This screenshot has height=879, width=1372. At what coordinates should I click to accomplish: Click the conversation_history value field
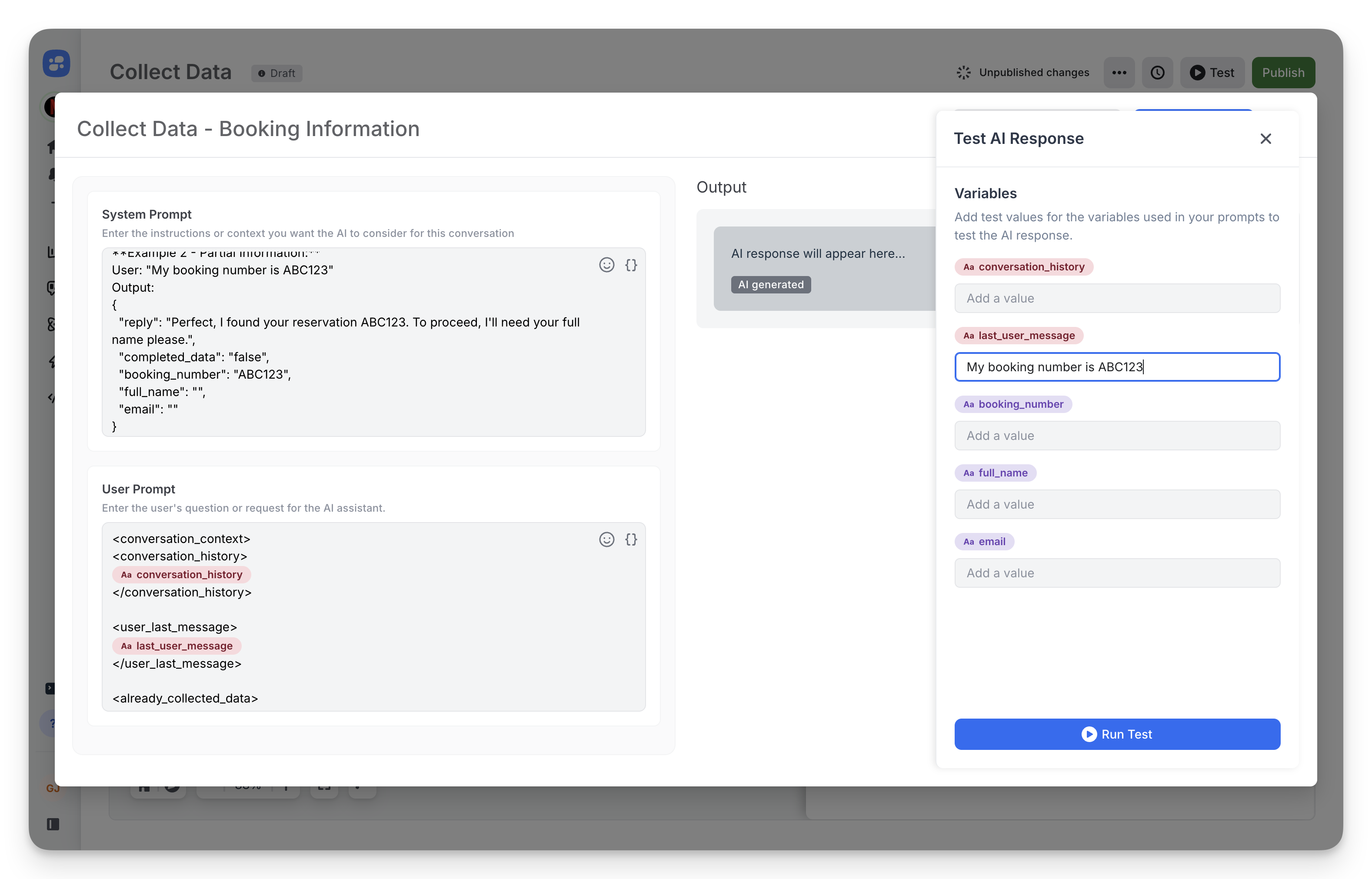[x=1116, y=298]
